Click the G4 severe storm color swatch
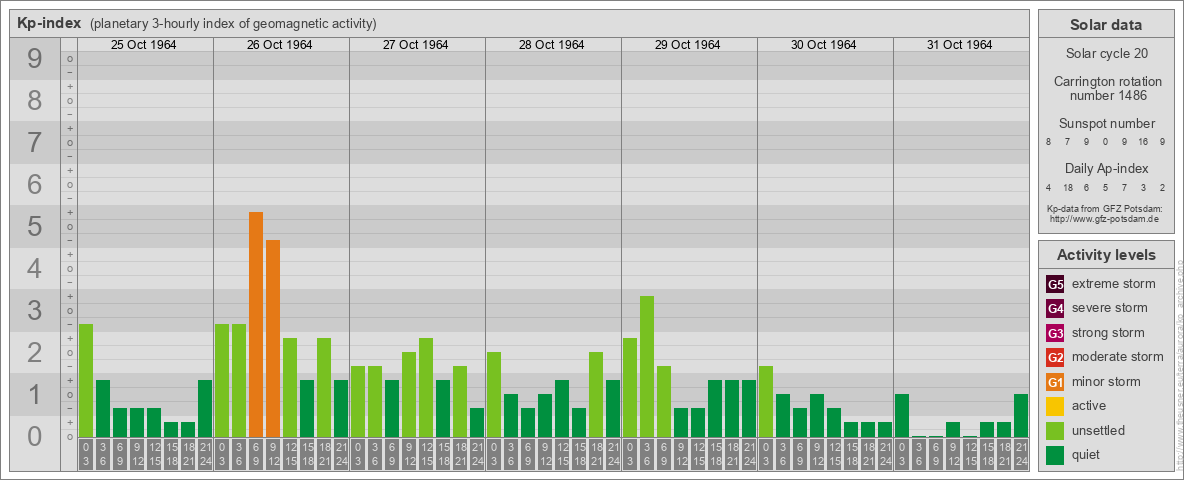Viewport: 1184px width, 480px height. (x=1055, y=308)
